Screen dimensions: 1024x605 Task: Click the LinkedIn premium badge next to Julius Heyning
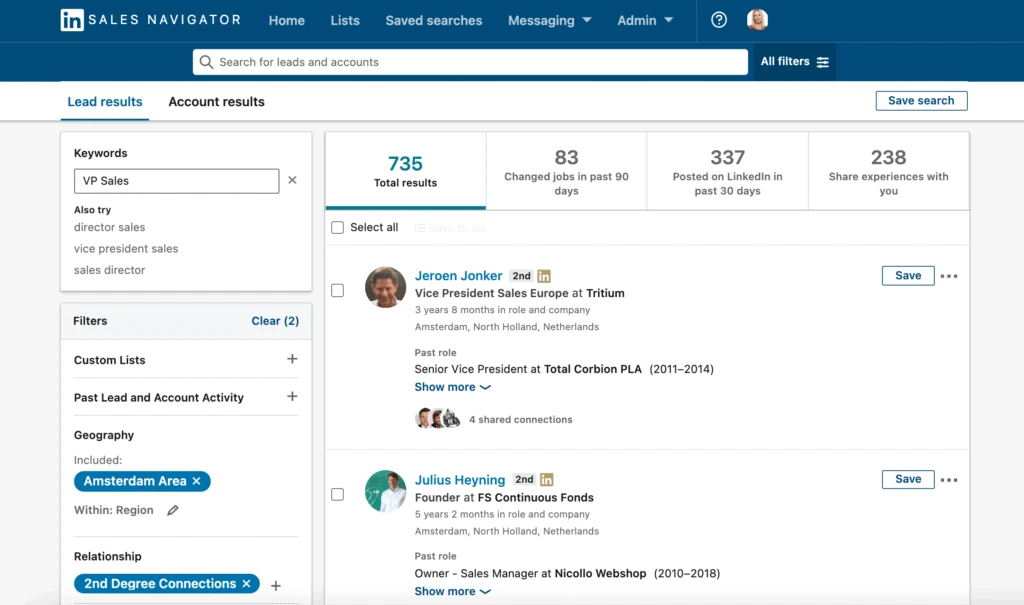(x=547, y=480)
